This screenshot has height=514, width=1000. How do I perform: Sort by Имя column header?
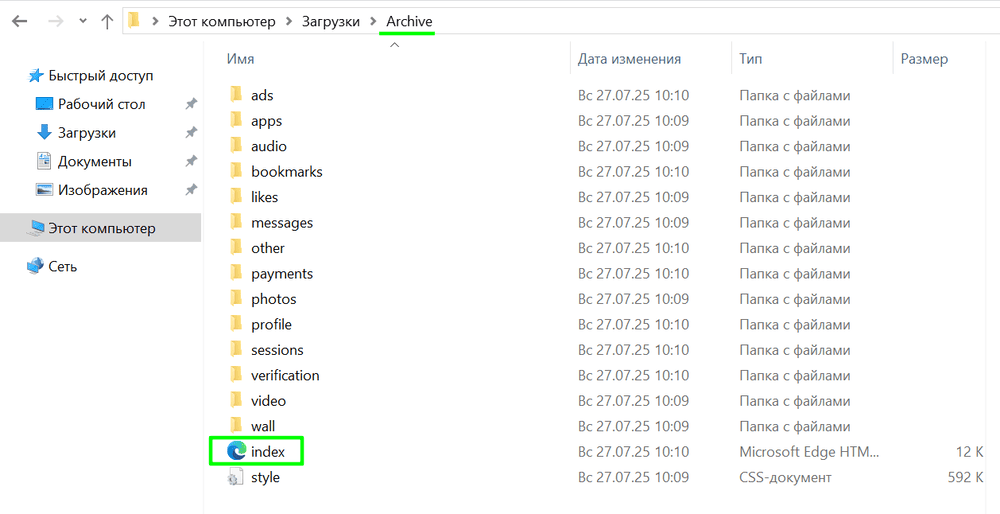[240, 59]
